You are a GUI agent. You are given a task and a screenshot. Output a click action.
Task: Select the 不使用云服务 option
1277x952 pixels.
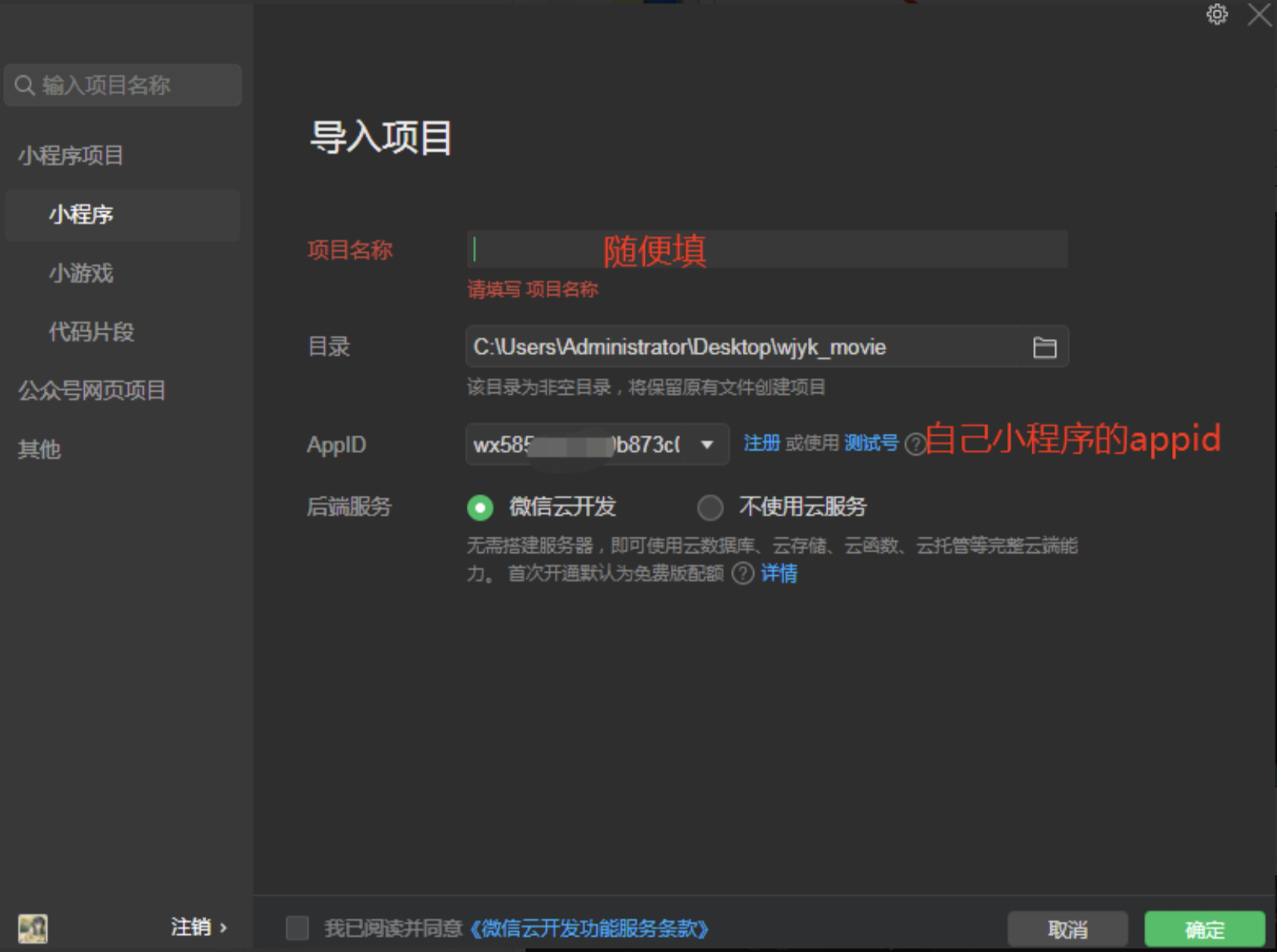709,507
